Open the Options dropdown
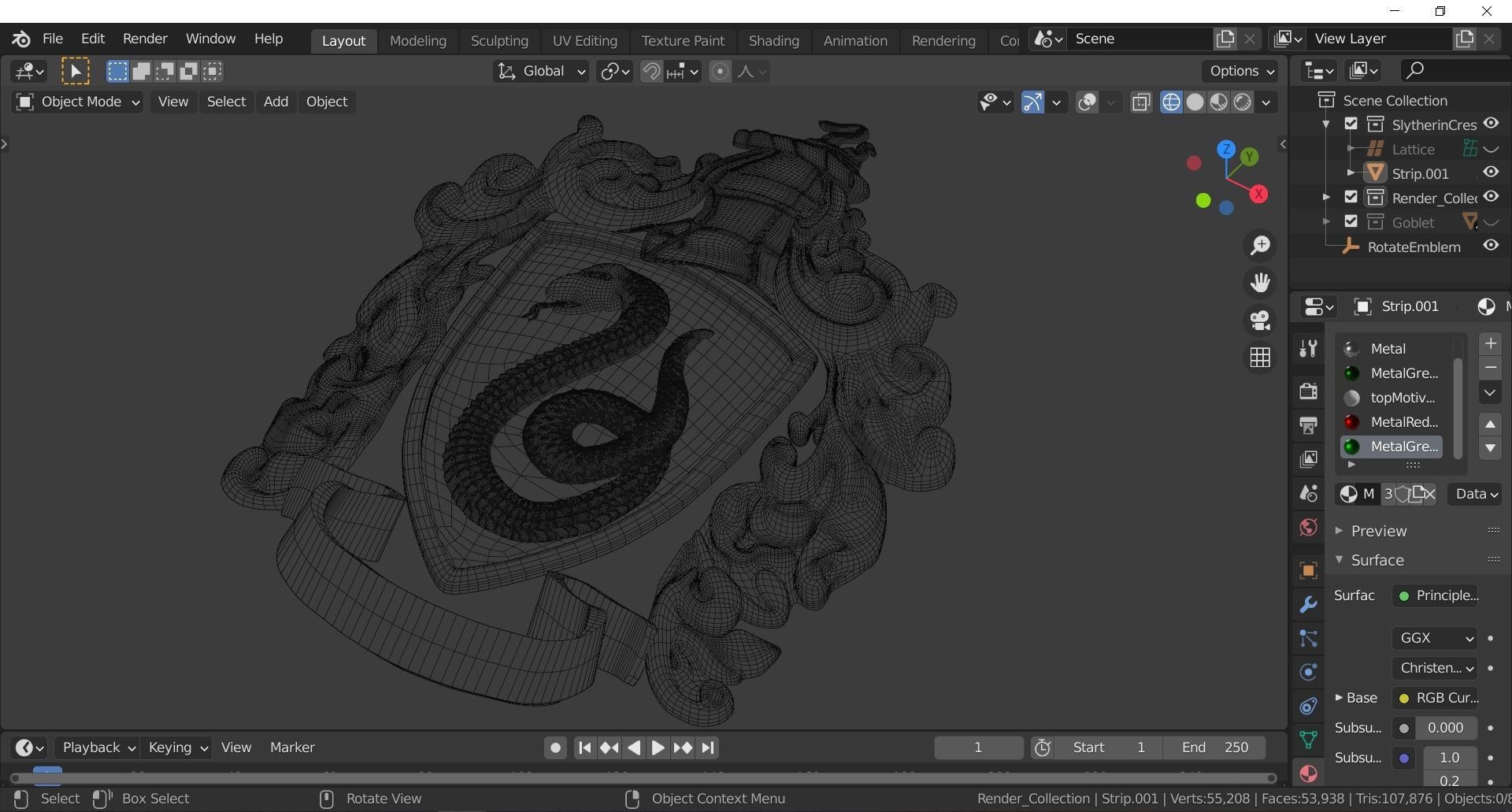 pos(1240,72)
